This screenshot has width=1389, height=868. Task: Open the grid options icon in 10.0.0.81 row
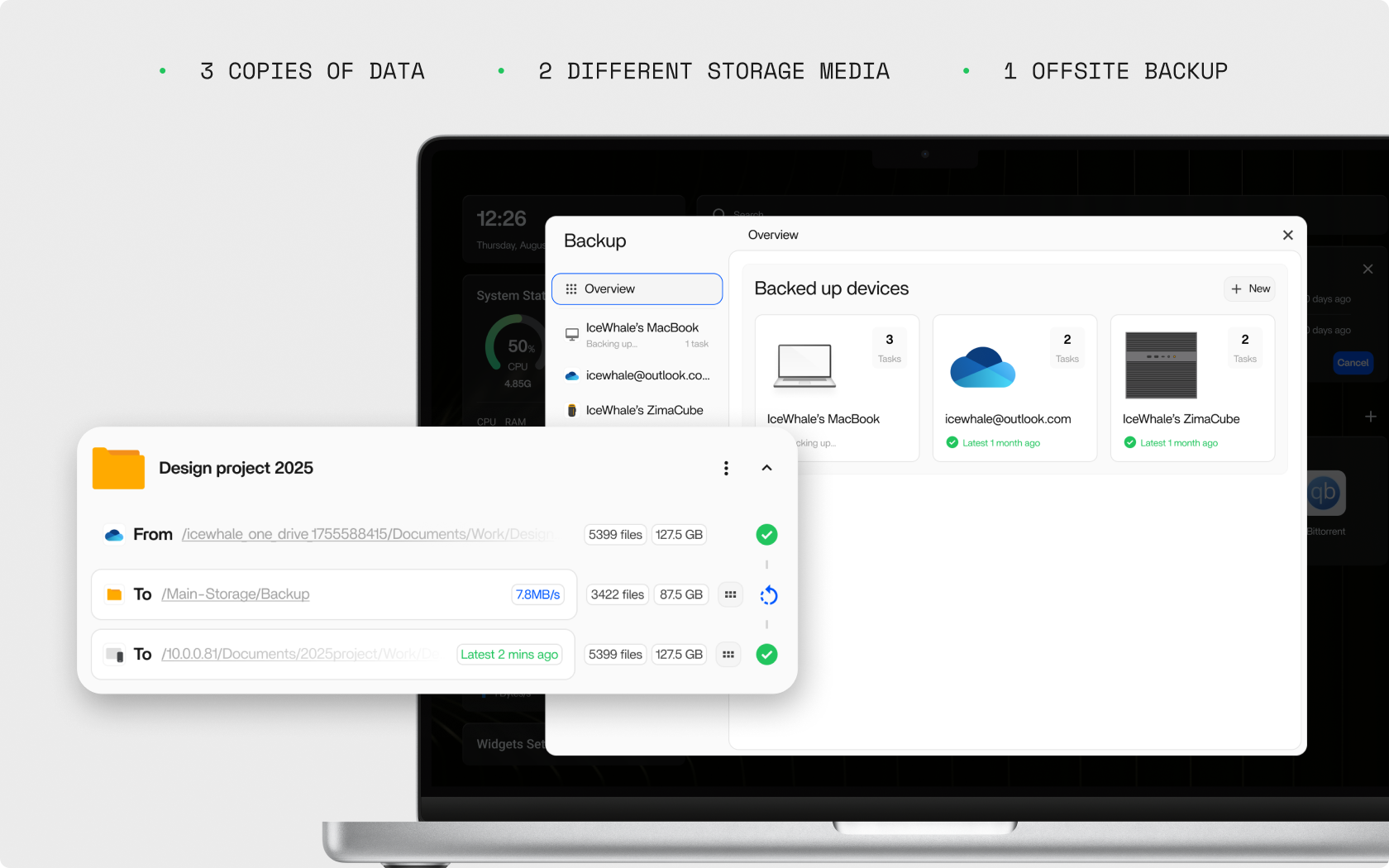point(728,654)
